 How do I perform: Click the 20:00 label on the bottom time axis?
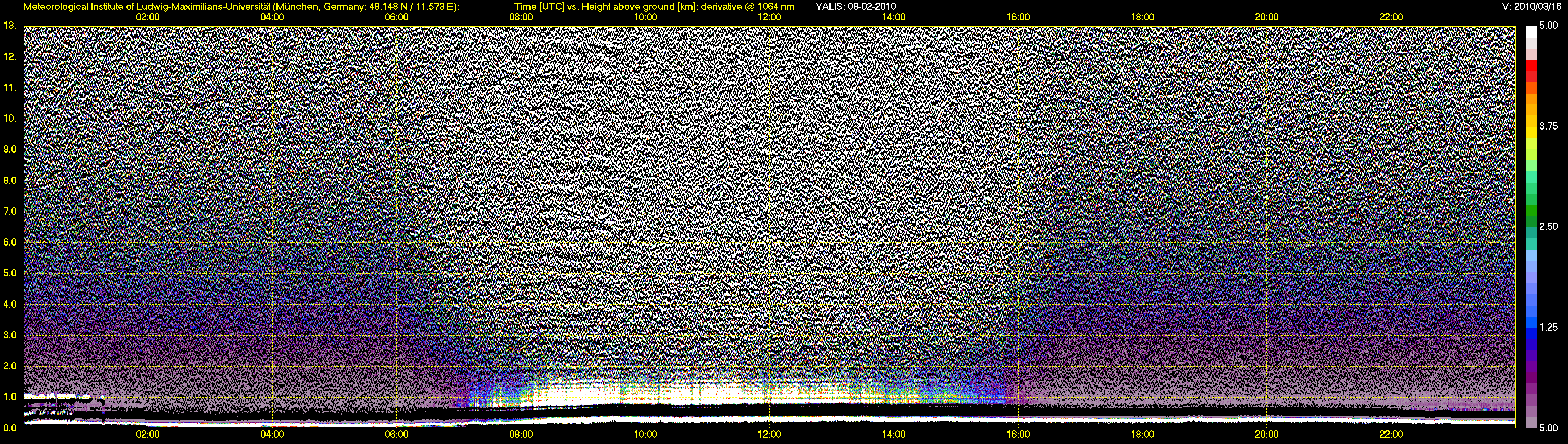pyautogui.click(x=1267, y=435)
